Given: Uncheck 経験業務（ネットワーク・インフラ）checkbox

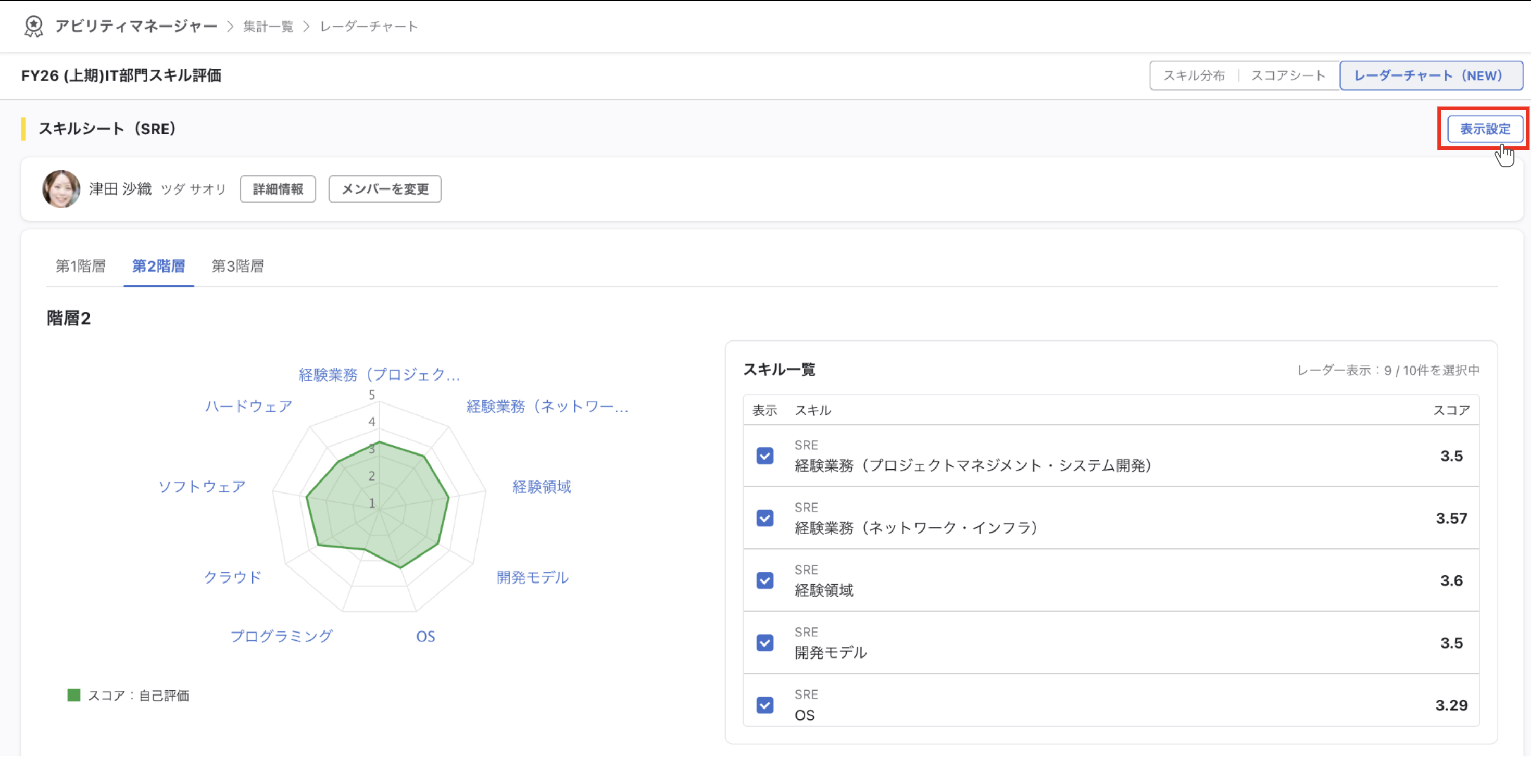Looking at the screenshot, I should [x=765, y=519].
